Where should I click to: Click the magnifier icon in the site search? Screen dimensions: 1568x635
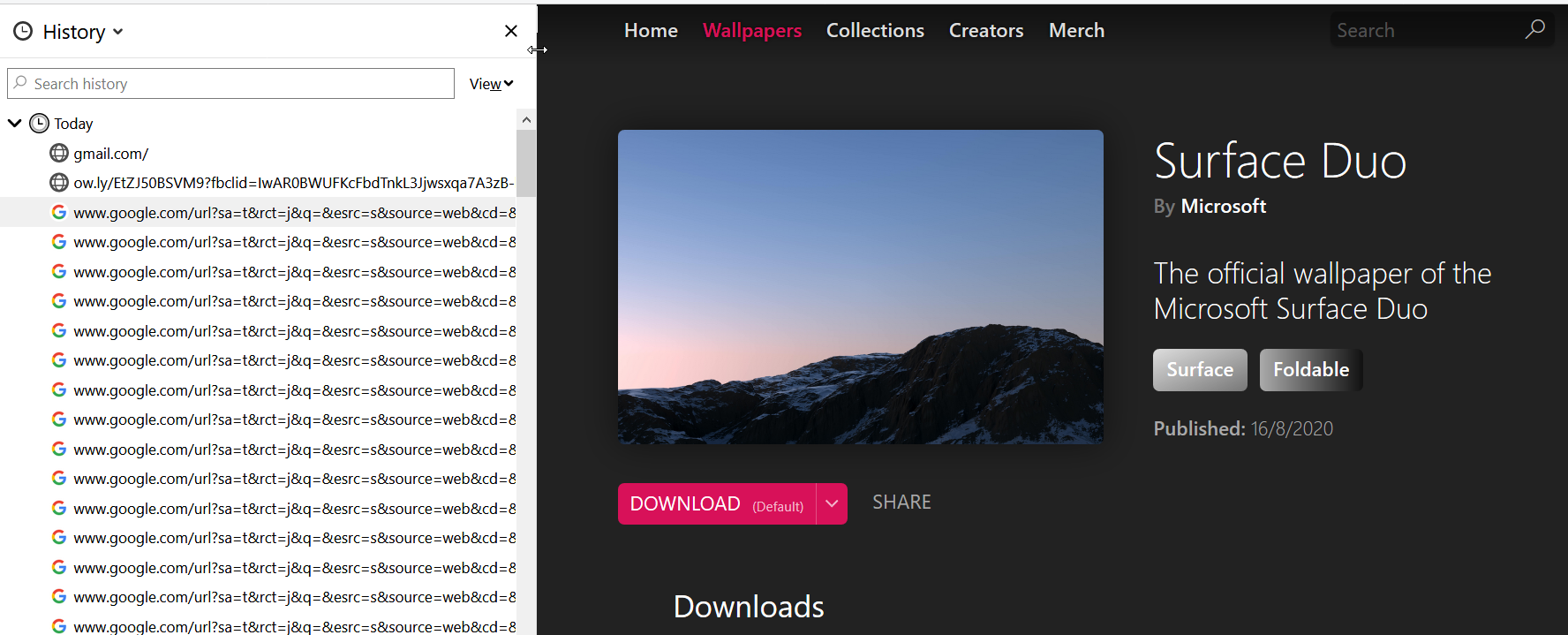tap(1534, 29)
